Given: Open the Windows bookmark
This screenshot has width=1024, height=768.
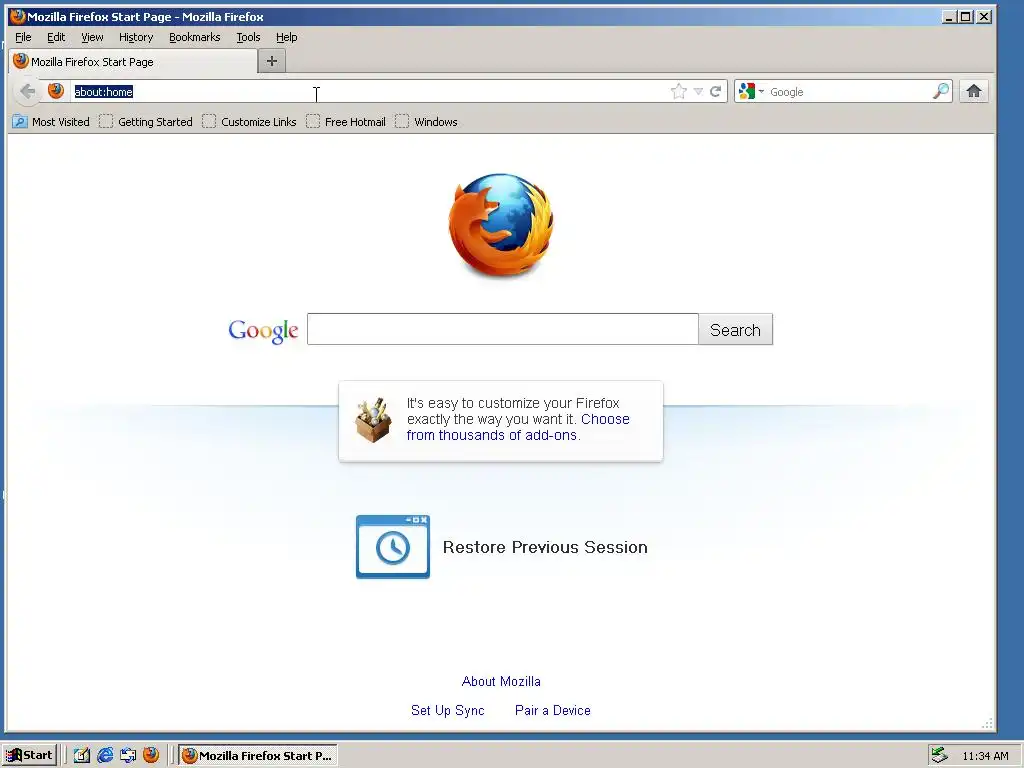Looking at the screenshot, I should [426, 121].
